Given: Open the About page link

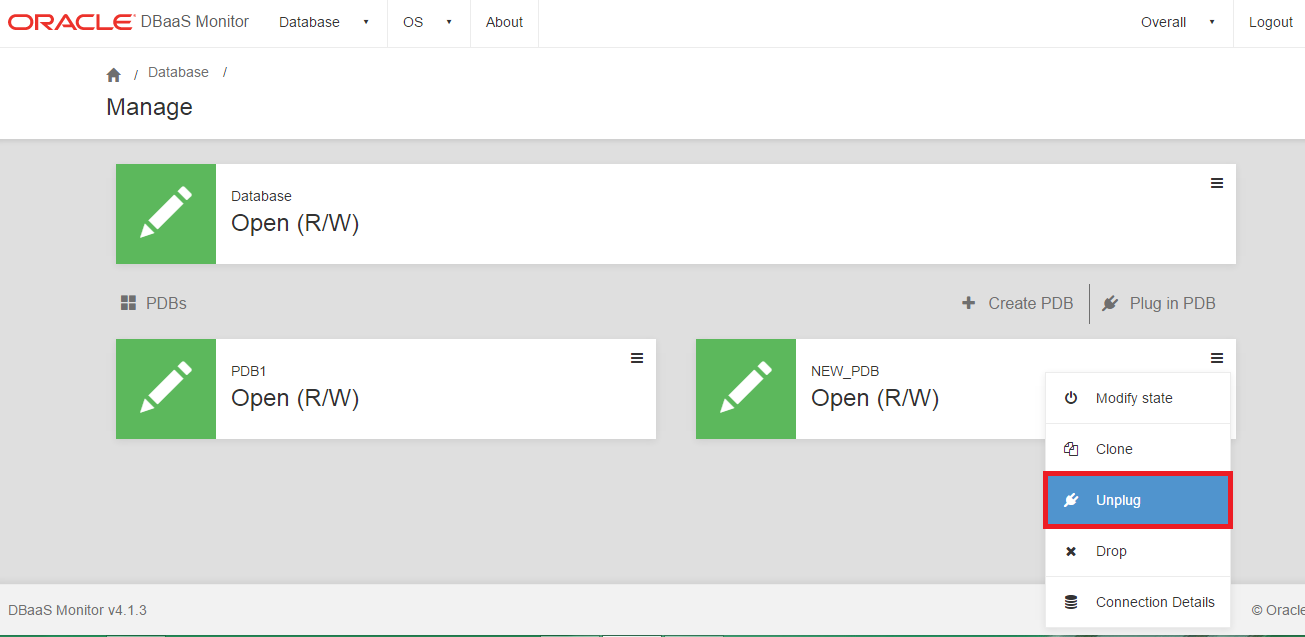Looking at the screenshot, I should click(x=504, y=22).
